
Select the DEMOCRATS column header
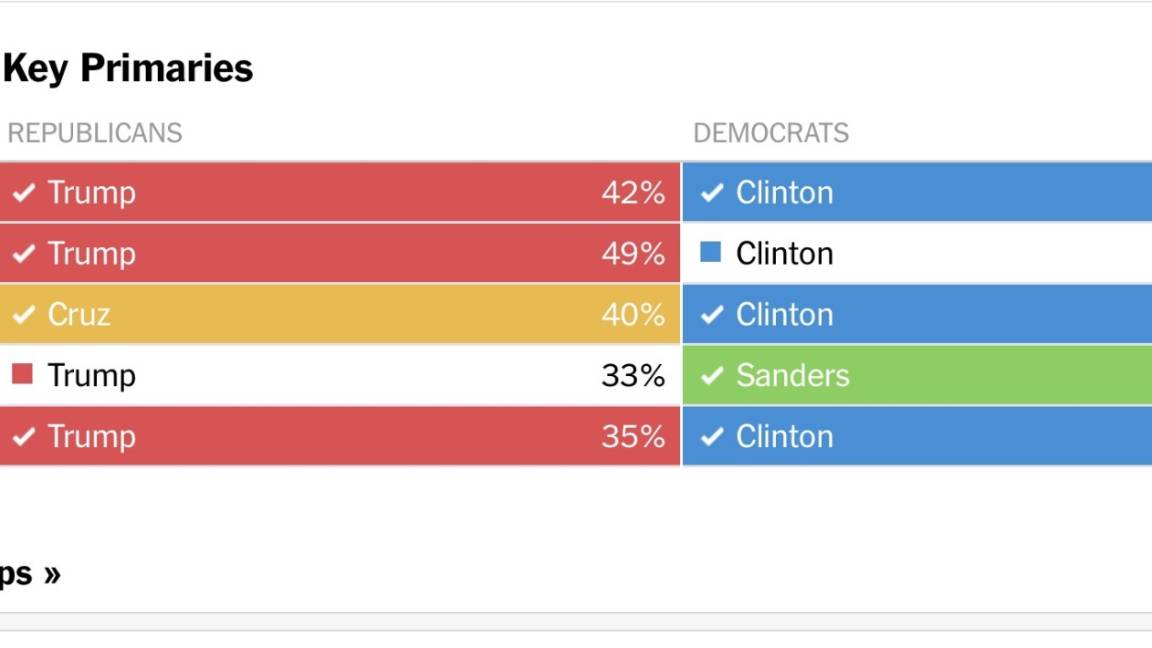[x=772, y=131]
